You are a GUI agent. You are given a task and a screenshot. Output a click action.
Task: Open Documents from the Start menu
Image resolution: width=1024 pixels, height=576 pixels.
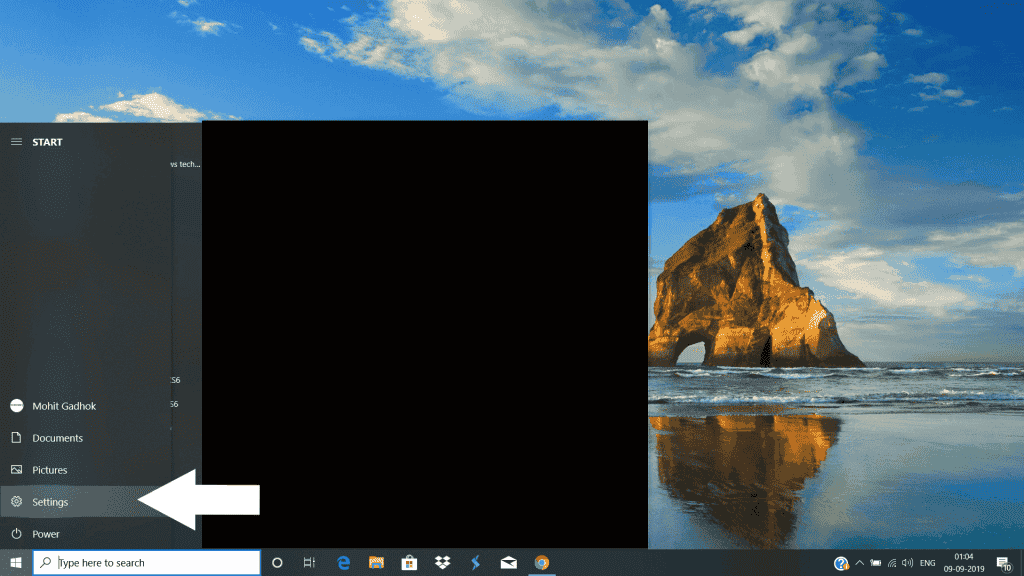point(57,438)
